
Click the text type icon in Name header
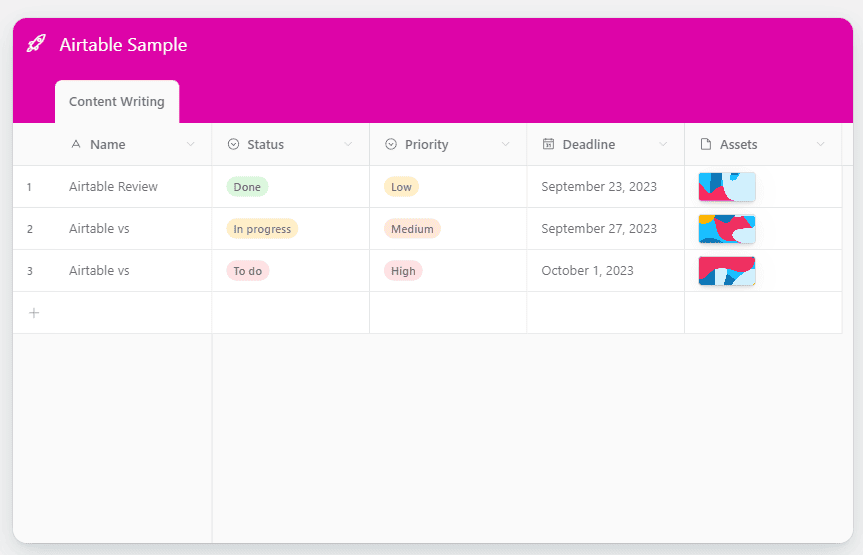(x=76, y=144)
